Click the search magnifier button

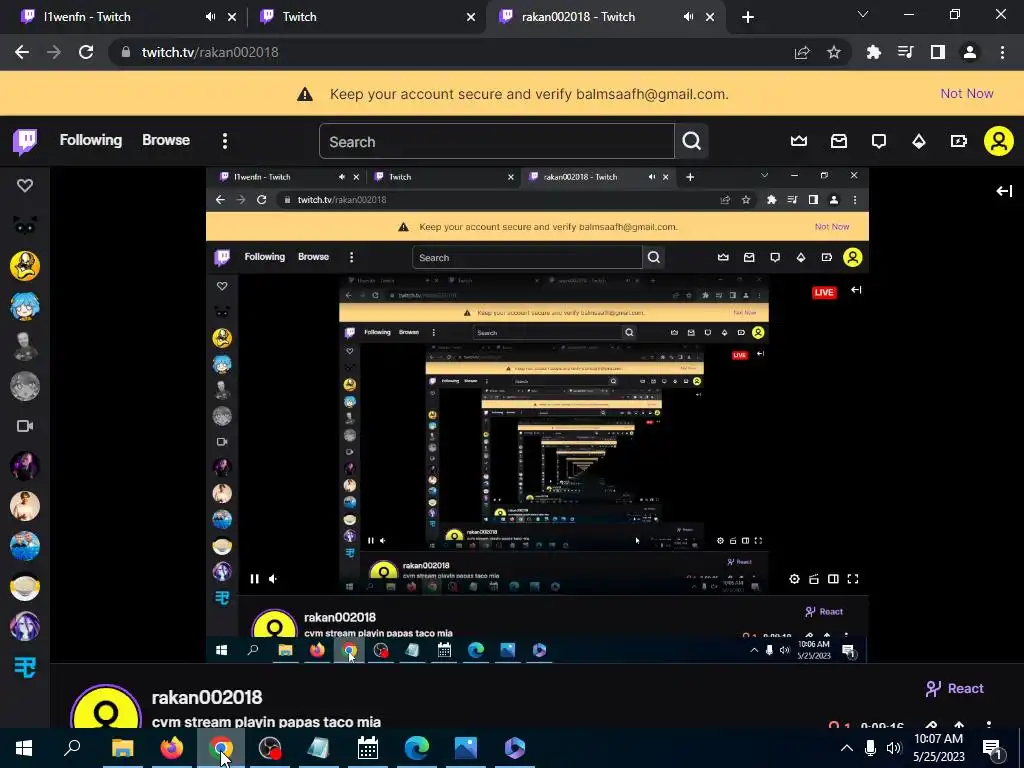click(692, 141)
